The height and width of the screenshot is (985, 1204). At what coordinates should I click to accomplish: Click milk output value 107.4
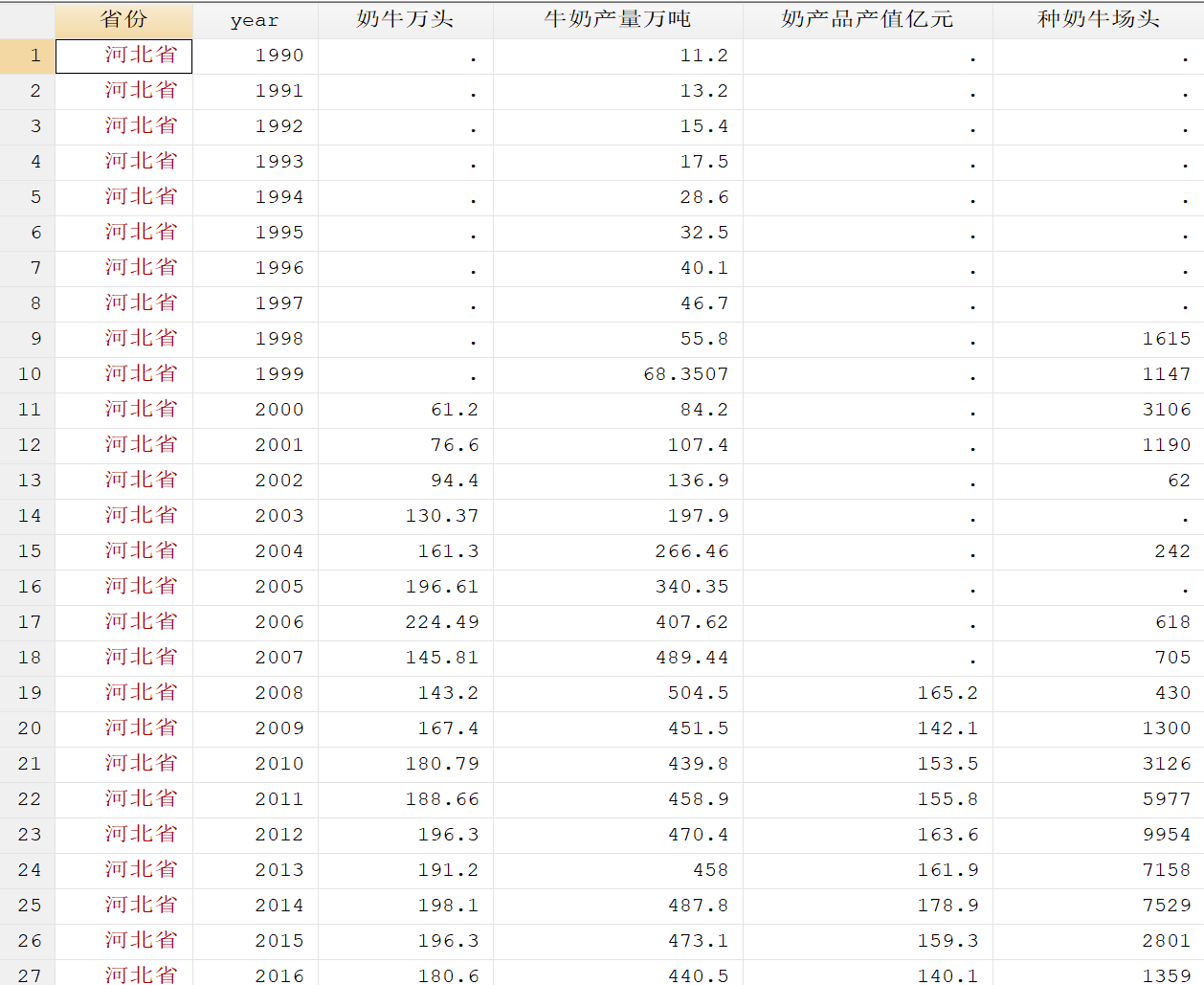[x=618, y=445]
